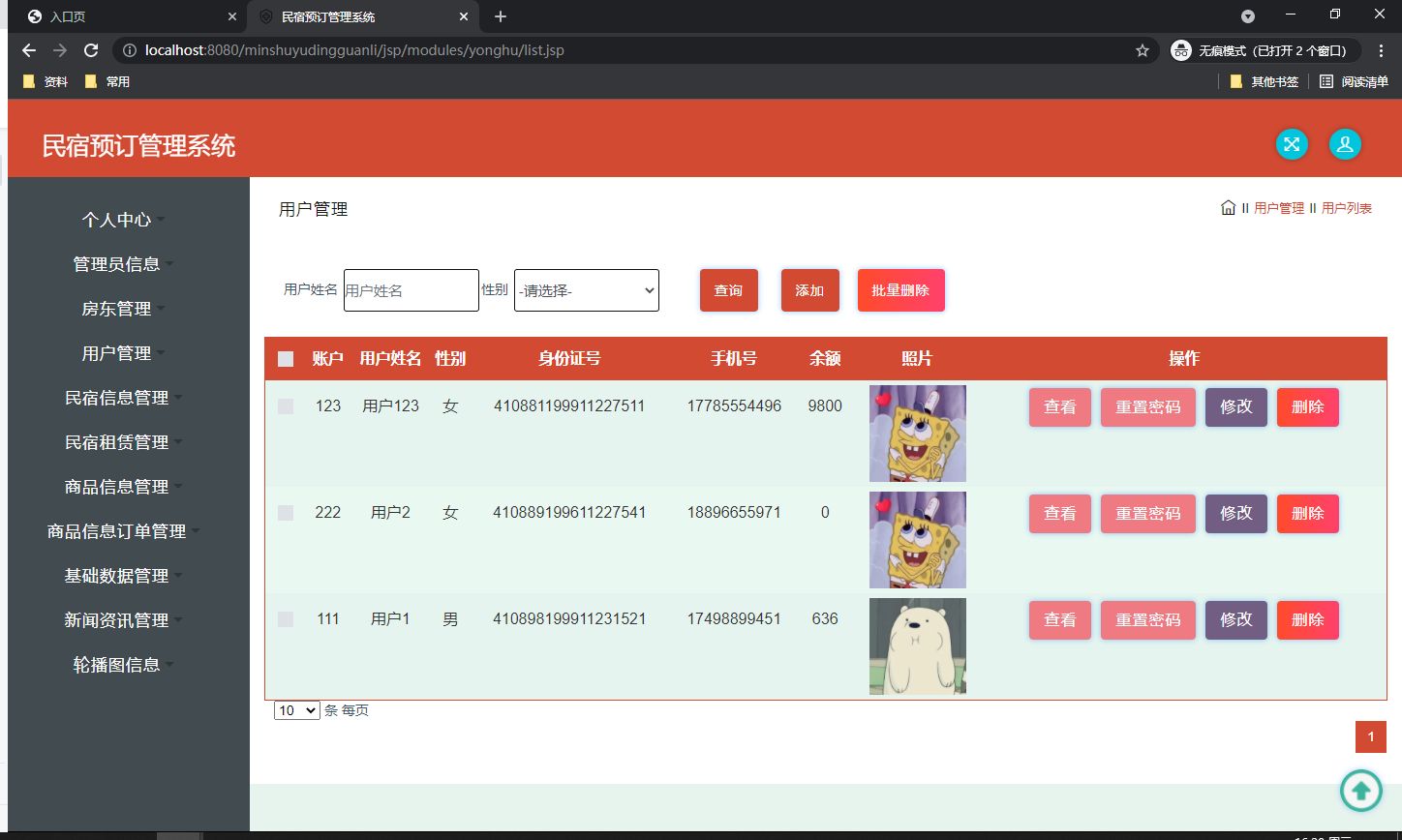Toggle fullscreen with the expand arrows icon
1402x840 pixels.
coord(1292,144)
